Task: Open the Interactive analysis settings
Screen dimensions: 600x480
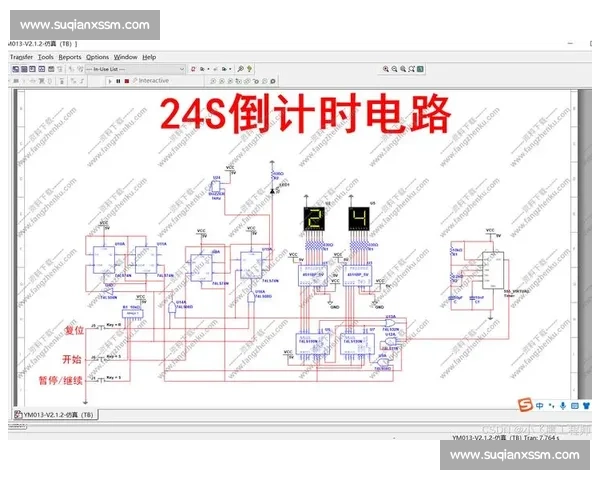Action: coord(151,80)
